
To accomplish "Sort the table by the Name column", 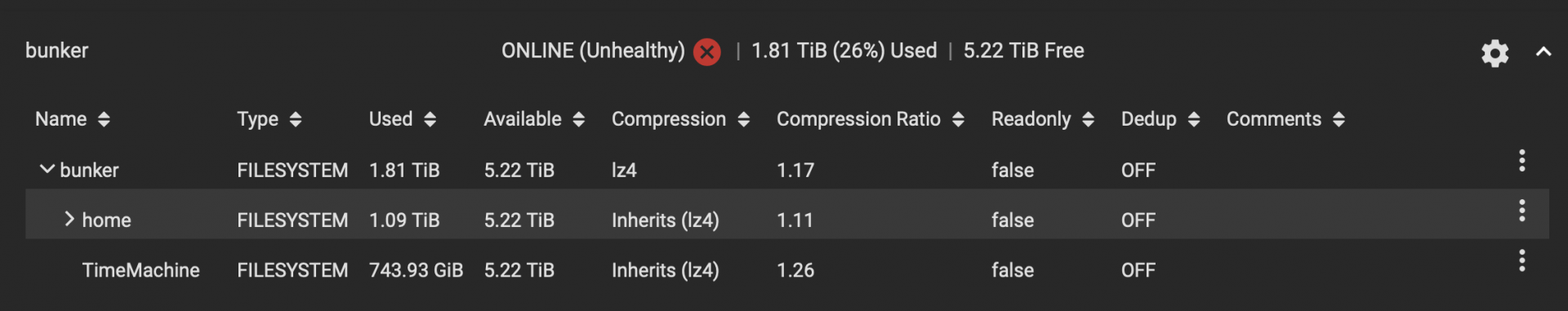I will click(x=72, y=119).
